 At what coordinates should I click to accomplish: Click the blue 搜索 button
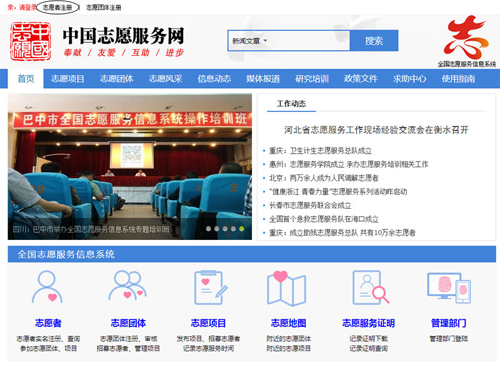tap(374, 41)
